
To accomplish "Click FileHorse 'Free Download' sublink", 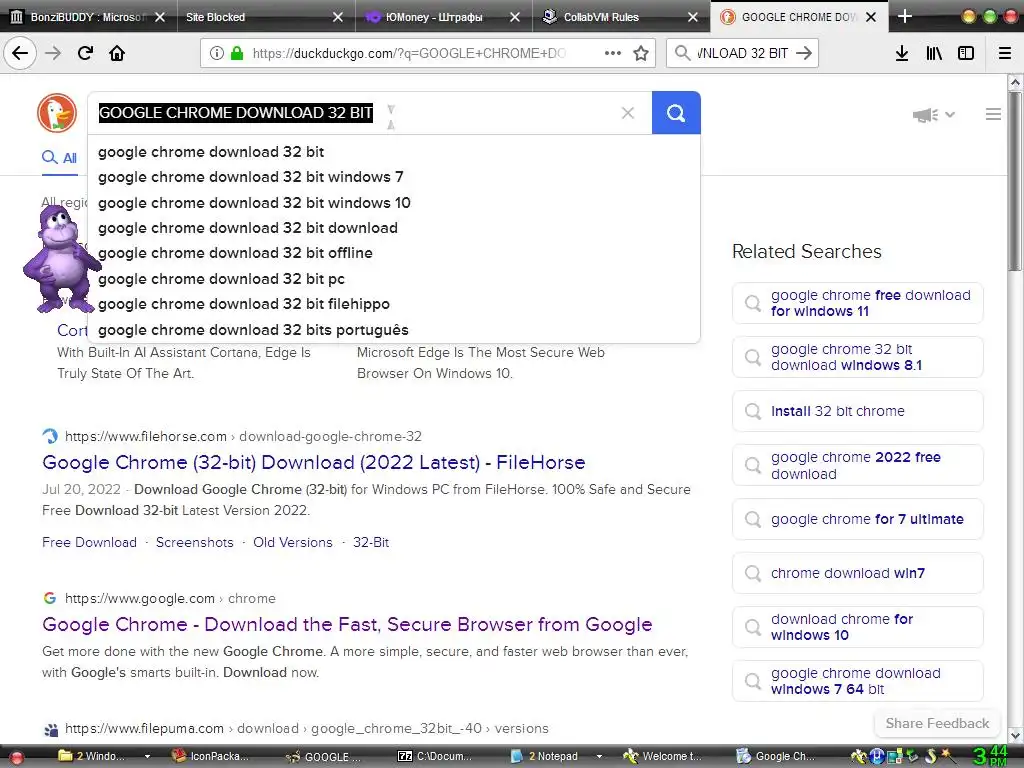I will (x=89, y=543).
